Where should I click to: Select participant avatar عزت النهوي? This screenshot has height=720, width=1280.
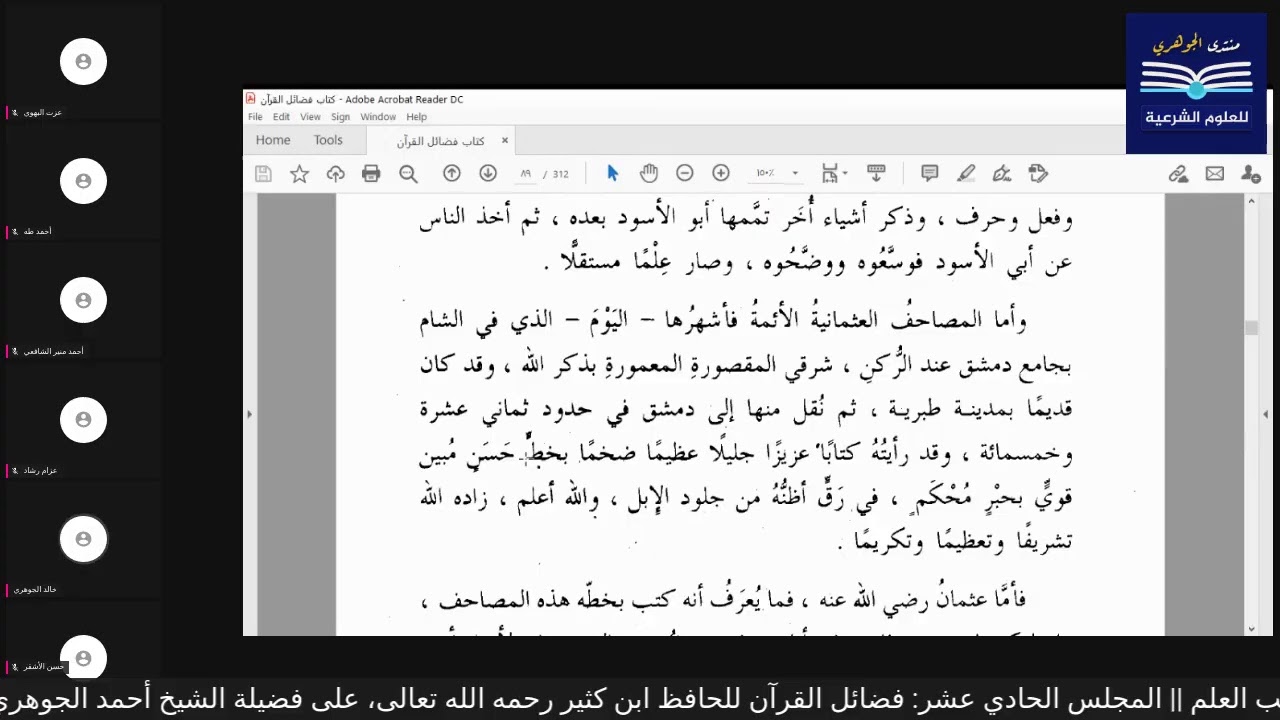click(x=83, y=62)
